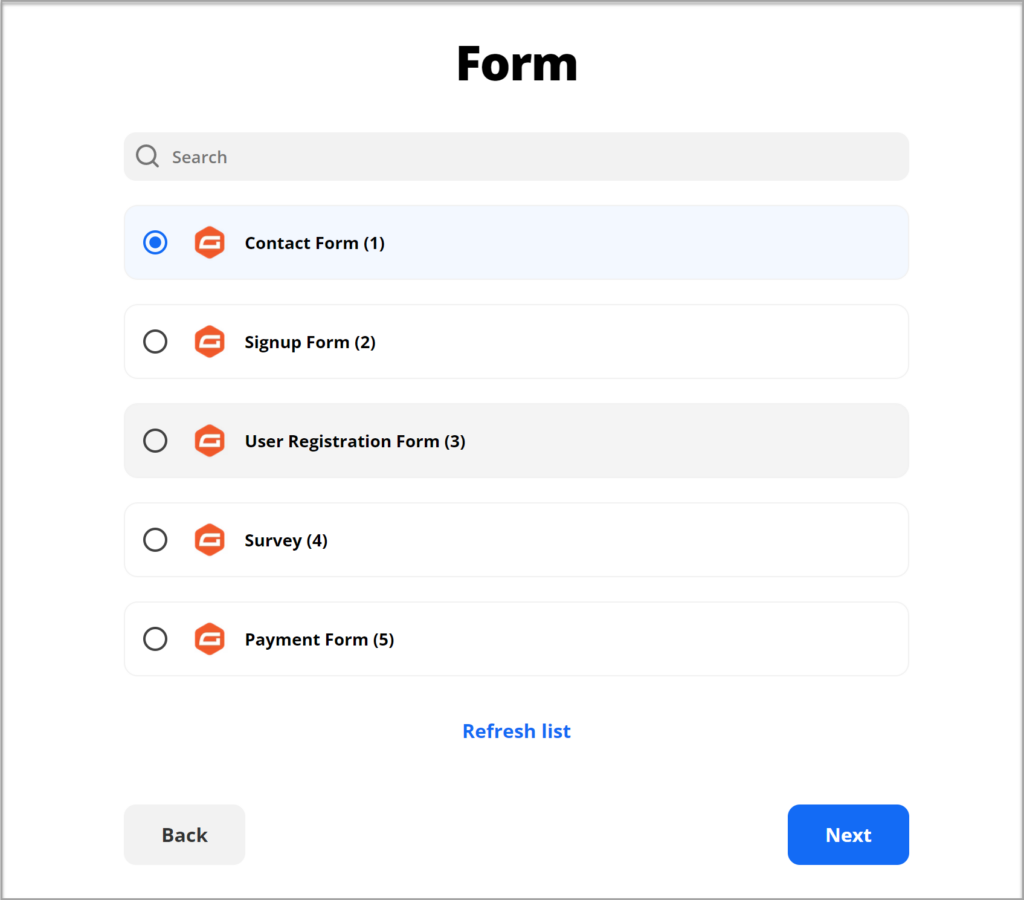Click the Gravity Forms icon beside User Registration Form
The width and height of the screenshot is (1024, 900).
coord(210,441)
